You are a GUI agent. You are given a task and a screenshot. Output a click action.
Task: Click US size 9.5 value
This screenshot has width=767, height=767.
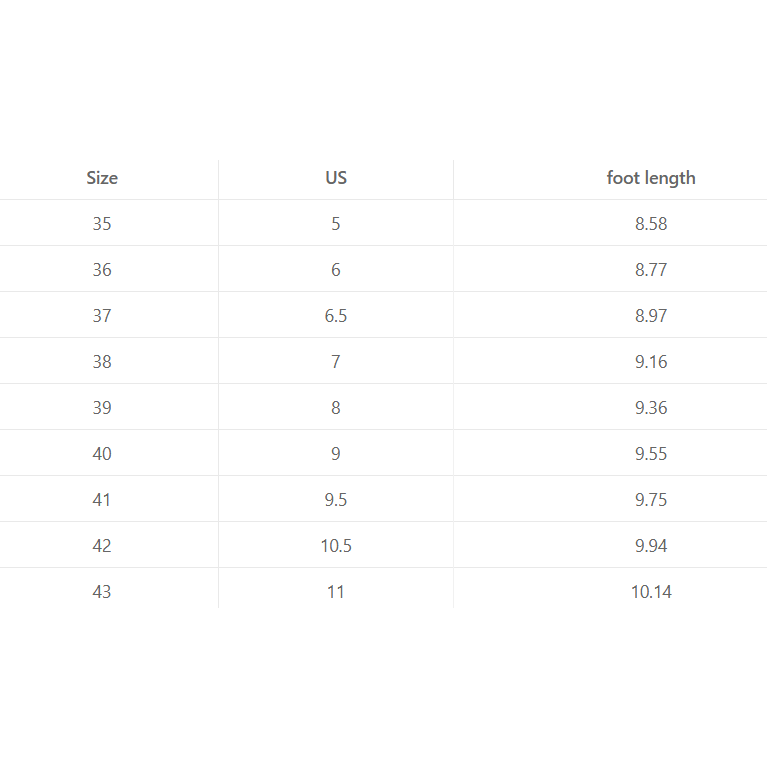[x=336, y=500]
